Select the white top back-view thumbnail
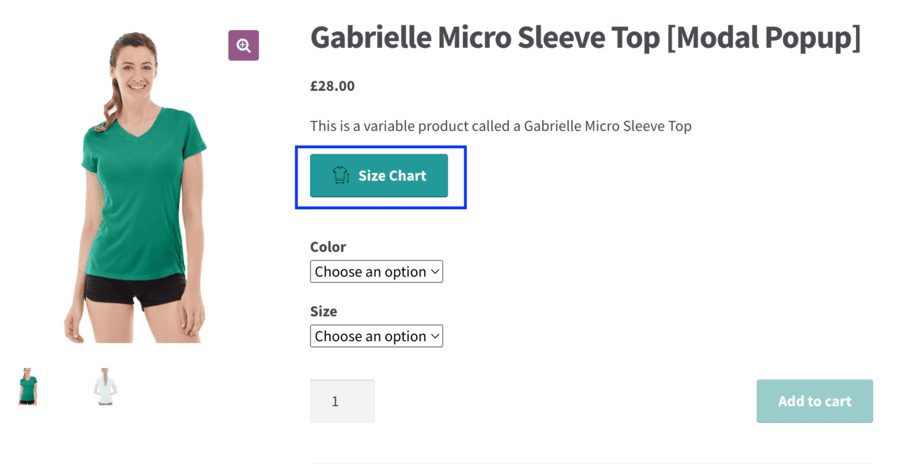This screenshot has height=475, width=900. point(105,387)
